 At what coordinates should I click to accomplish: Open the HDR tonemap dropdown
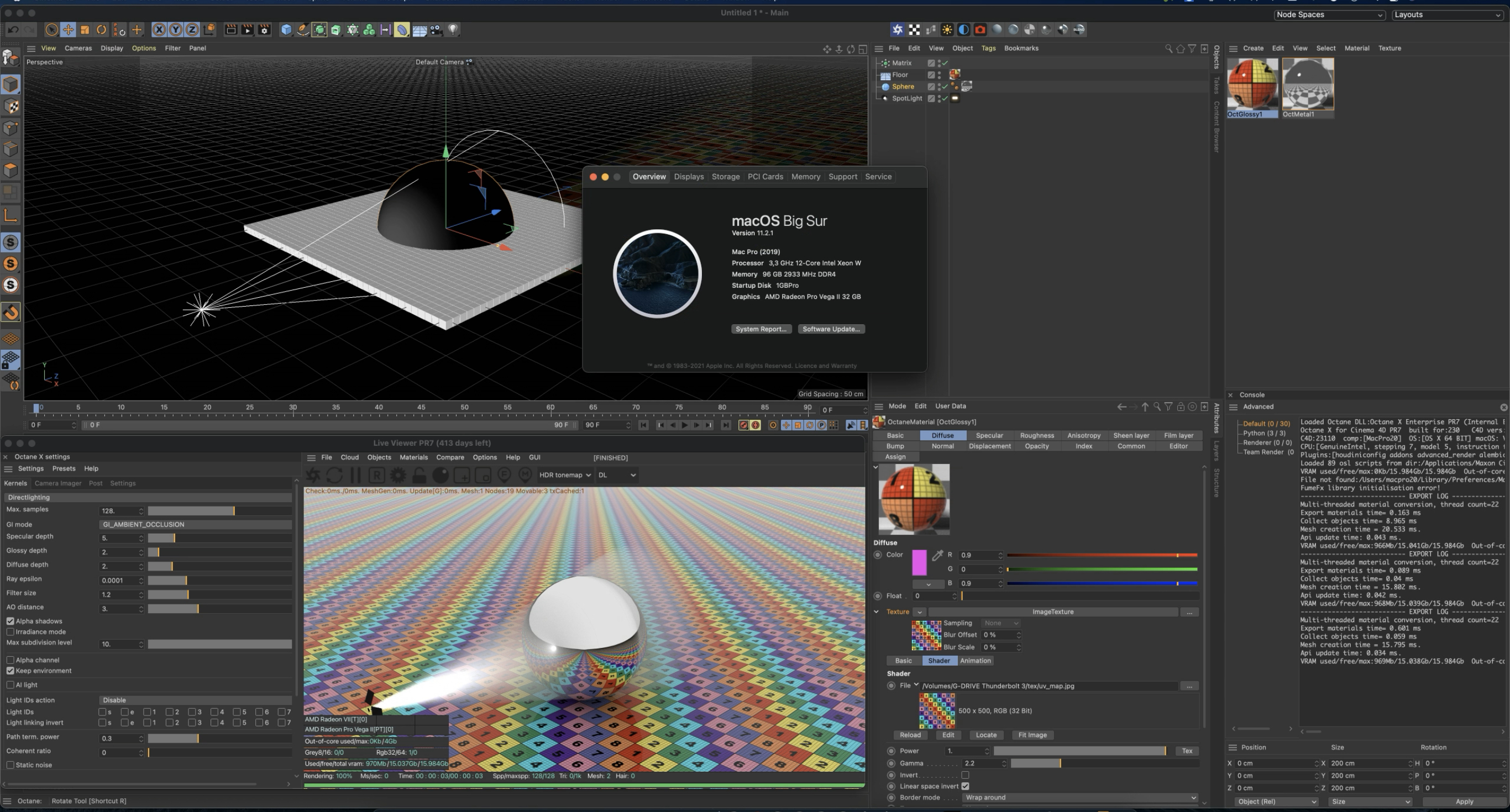[x=564, y=475]
